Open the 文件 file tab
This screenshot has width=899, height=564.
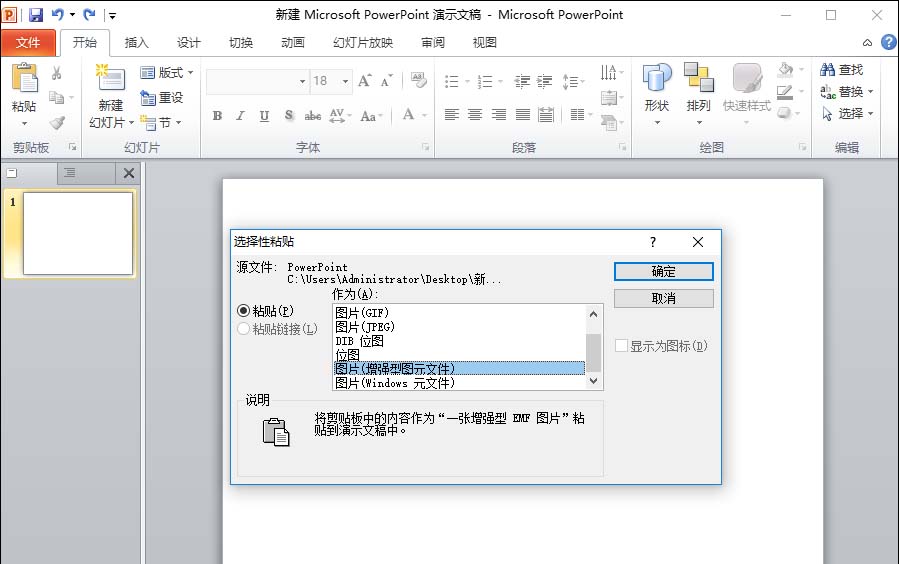(28, 42)
